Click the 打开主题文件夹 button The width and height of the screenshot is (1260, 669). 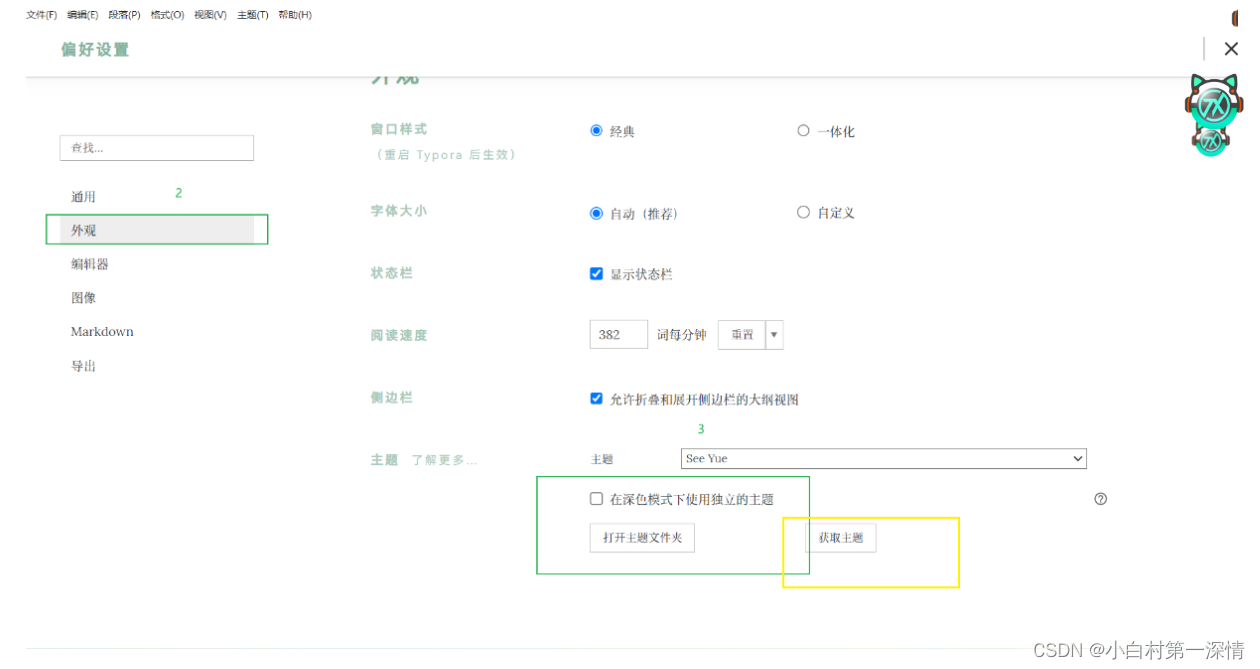[642, 538]
